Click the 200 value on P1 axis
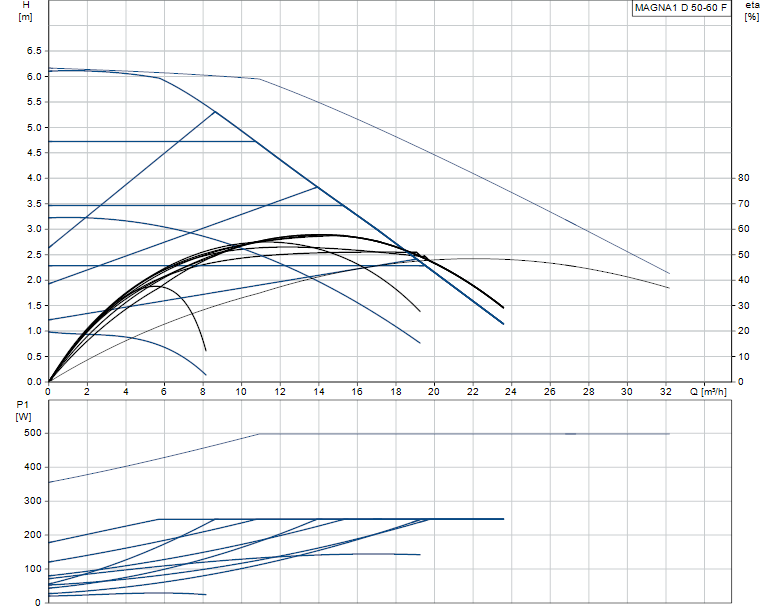 [33, 535]
